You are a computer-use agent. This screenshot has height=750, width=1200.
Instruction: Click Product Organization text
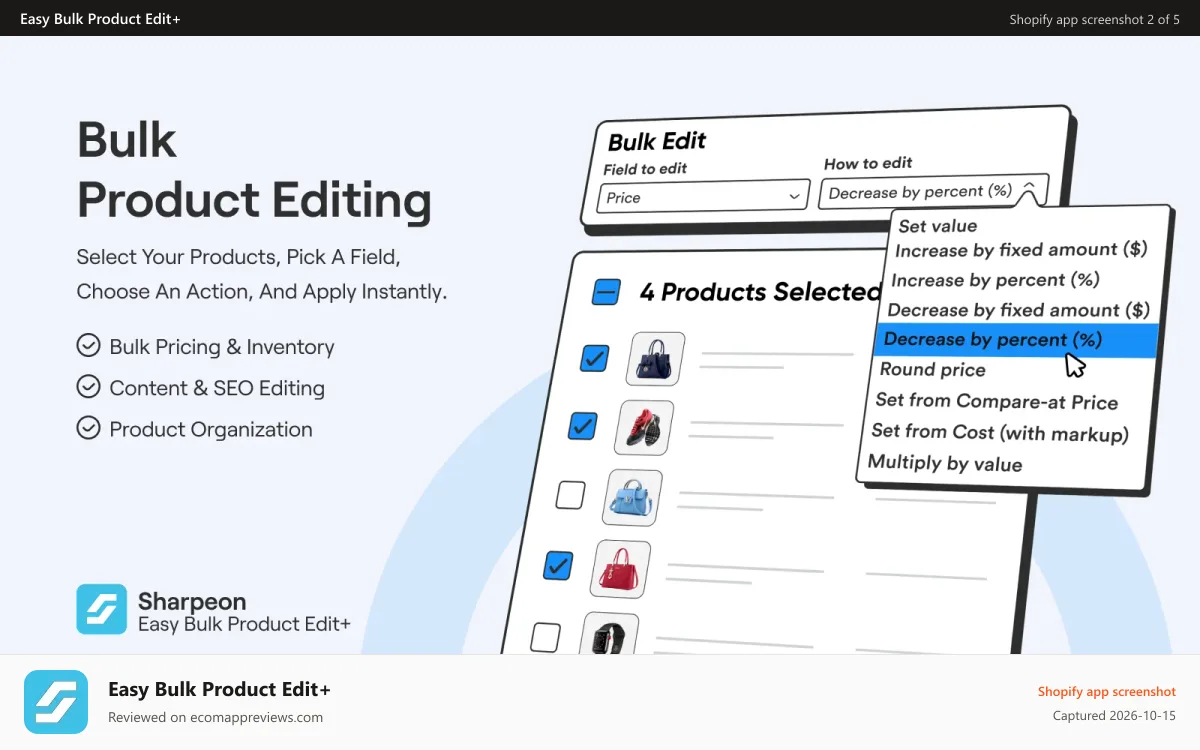pos(211,429)
